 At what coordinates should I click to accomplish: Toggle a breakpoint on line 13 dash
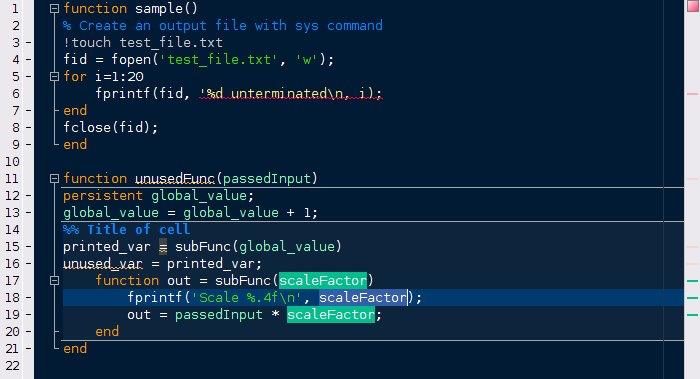click(29, 212)
